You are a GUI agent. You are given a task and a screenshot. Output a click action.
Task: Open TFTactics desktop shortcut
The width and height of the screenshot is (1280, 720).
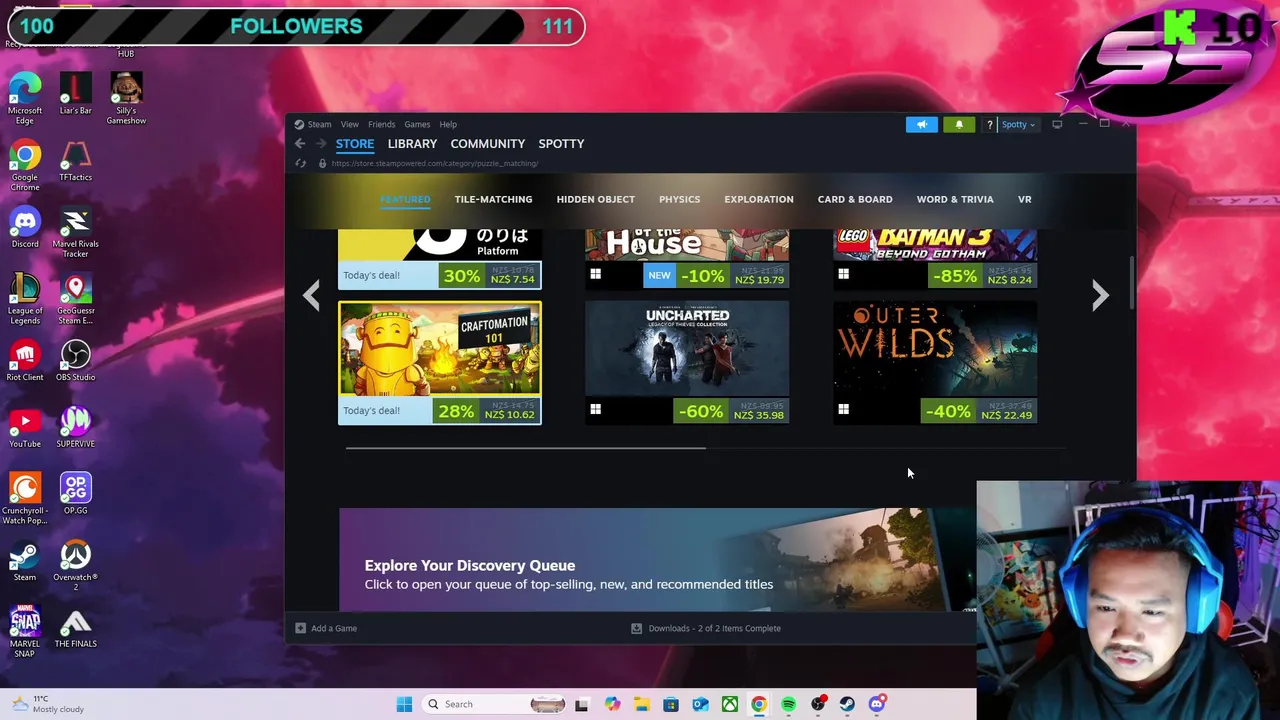tap(75, 161)
